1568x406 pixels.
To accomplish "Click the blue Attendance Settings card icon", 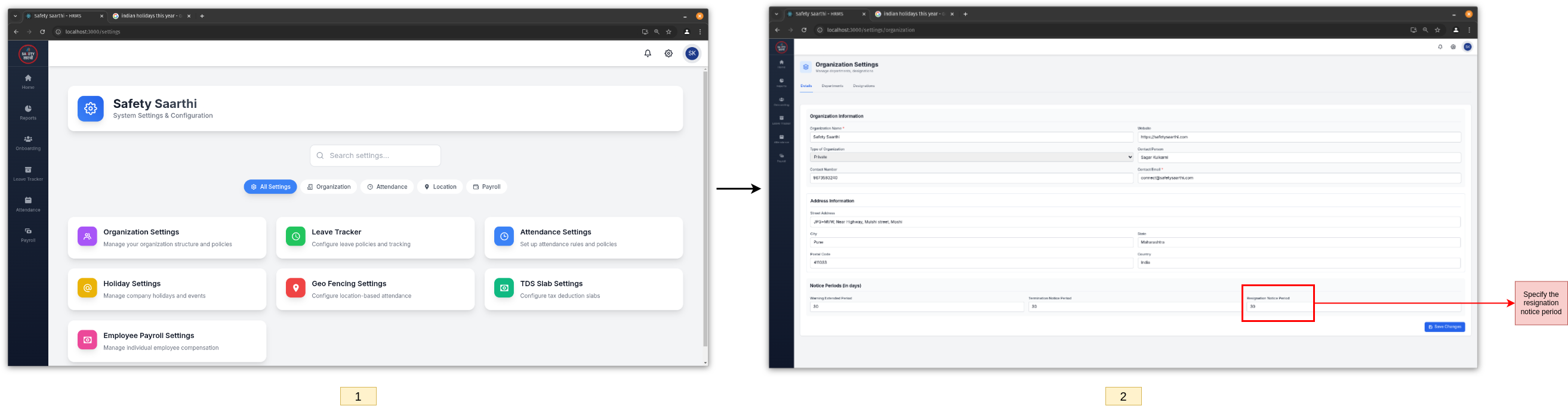I will coord(503,237).
